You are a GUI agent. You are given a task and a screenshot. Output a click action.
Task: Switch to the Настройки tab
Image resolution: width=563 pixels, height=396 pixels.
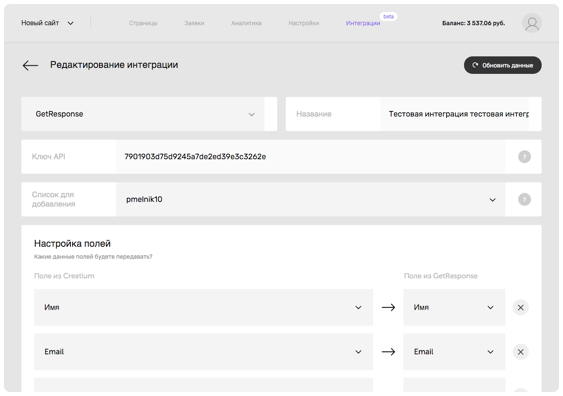coord(303,23)
